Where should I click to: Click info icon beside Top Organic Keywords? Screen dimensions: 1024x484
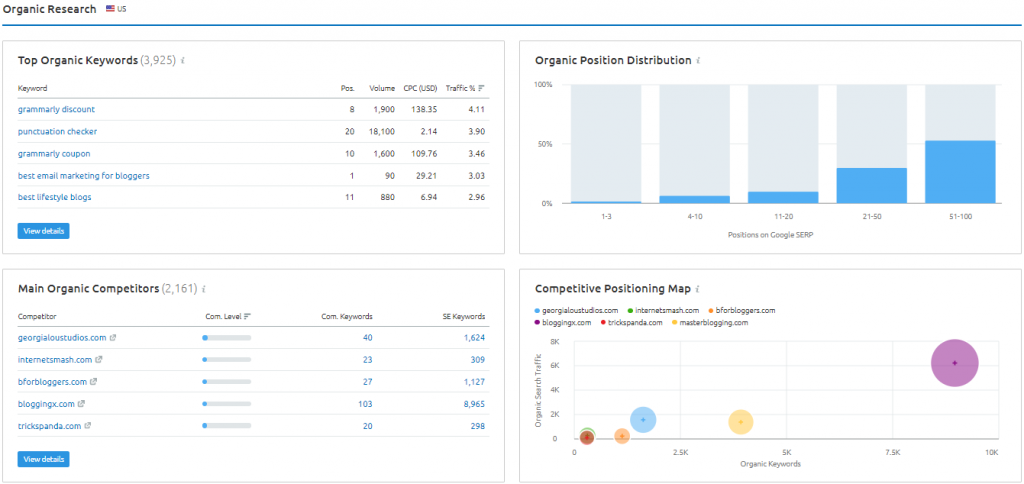[x=183, y=61]
